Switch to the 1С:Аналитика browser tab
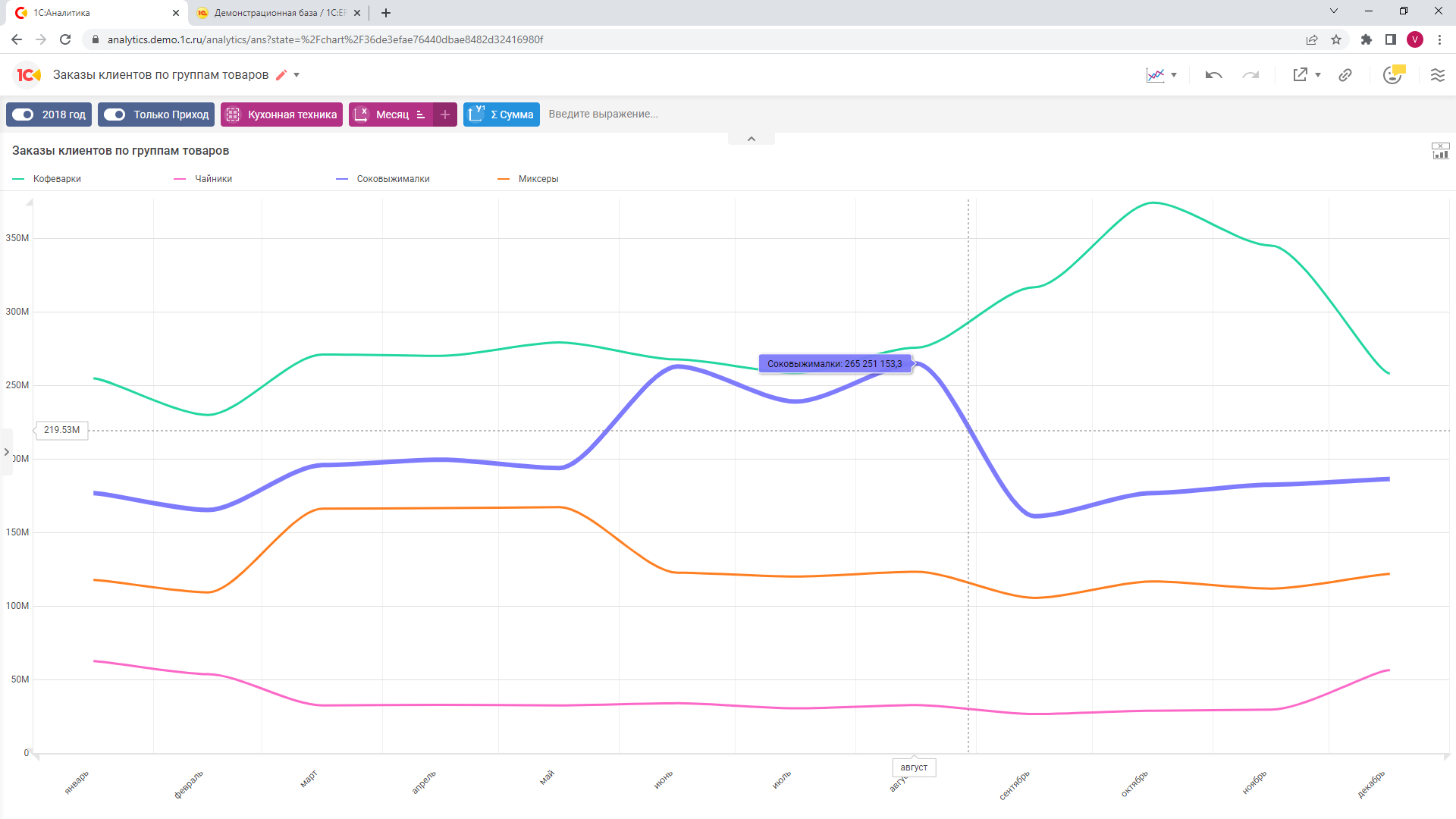 pos(91,13)
